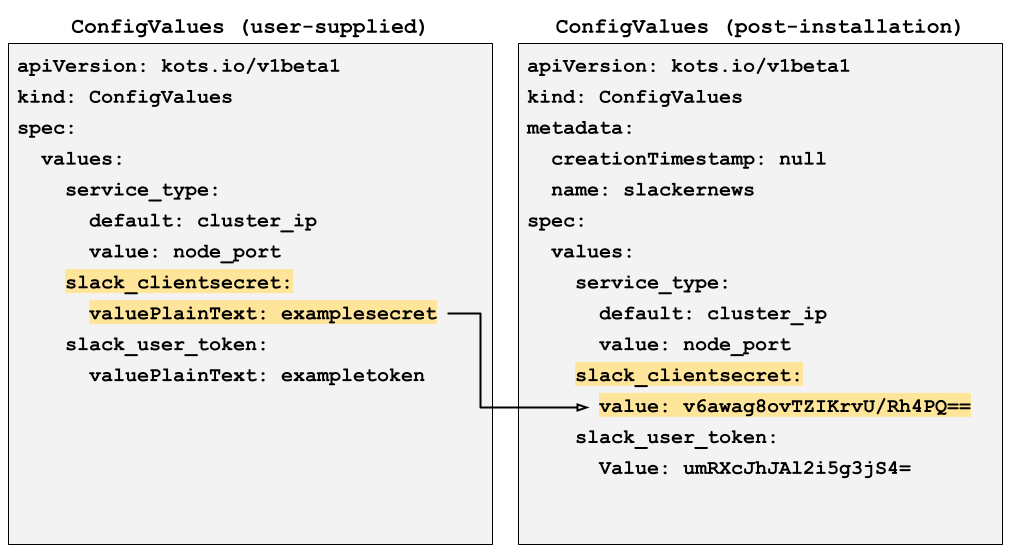Click "default: cluster_ip" in post-installation panel
The width and height of the screenshot is (1019, 559).
[x=713, y=314]
